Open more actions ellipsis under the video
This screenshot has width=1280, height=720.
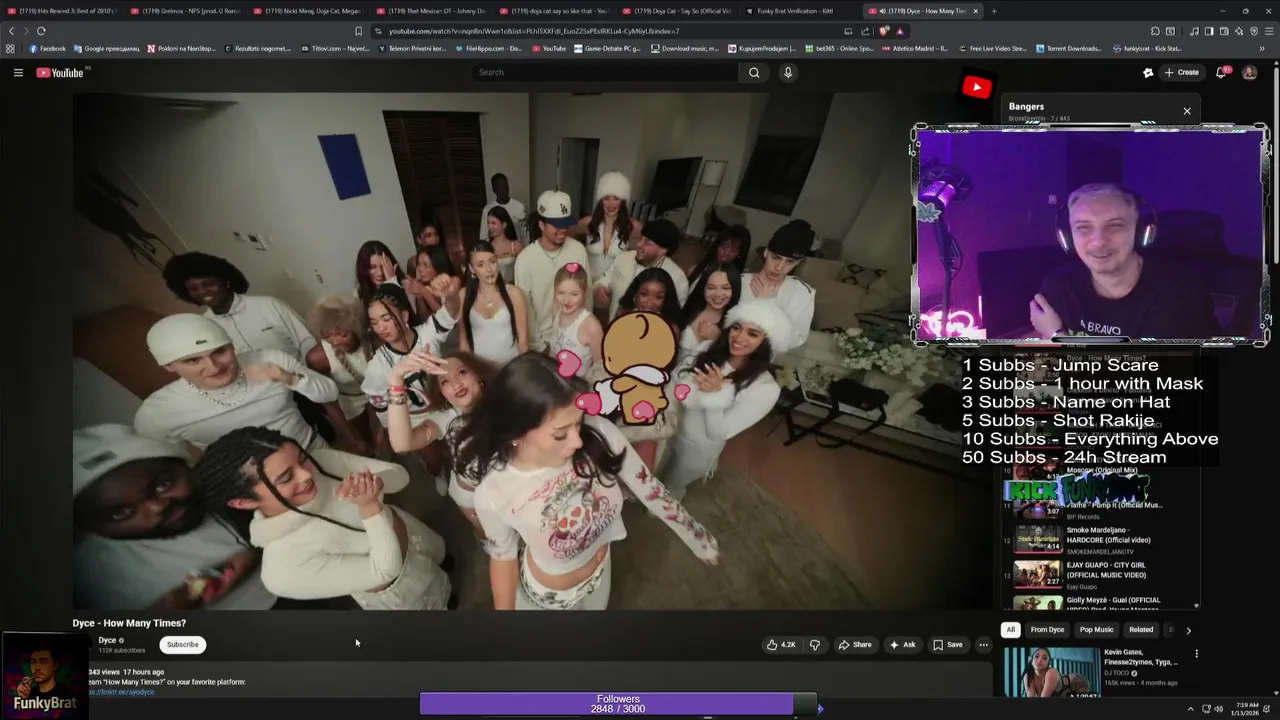[x=983, y=645]
